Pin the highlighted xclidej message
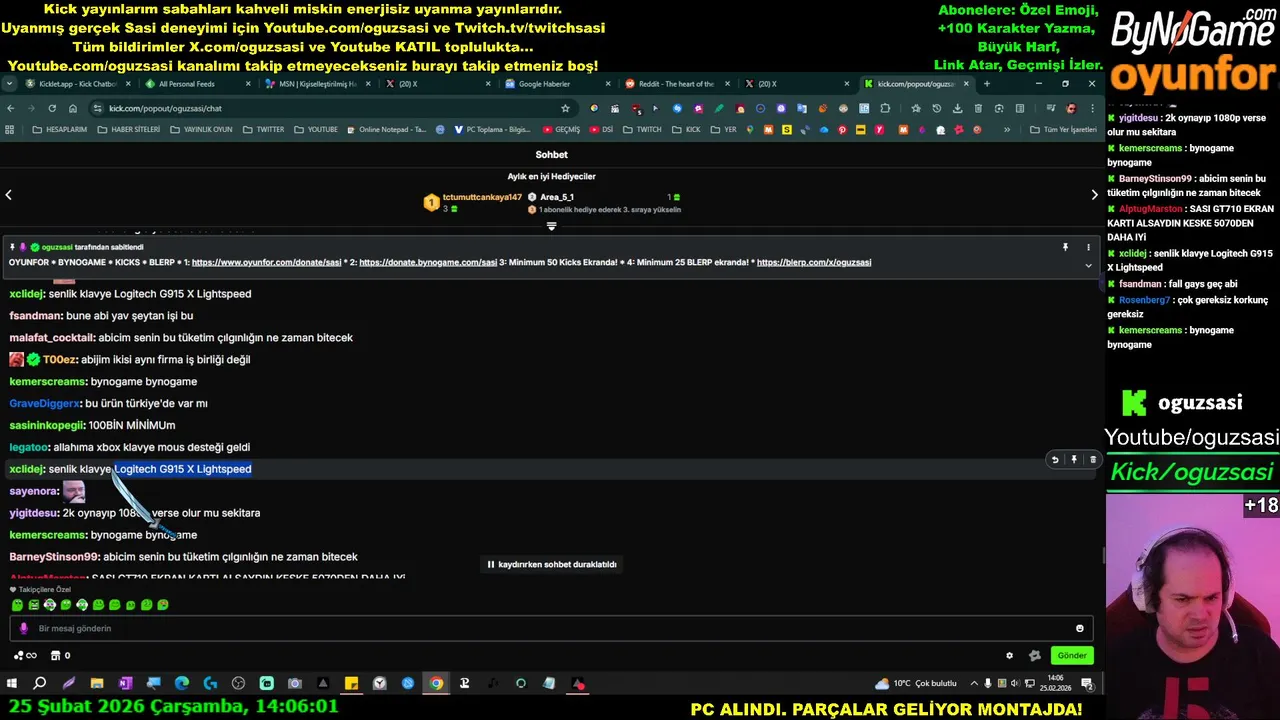This screenshot has height=720, width=1280. click(x=1074, y=459)
